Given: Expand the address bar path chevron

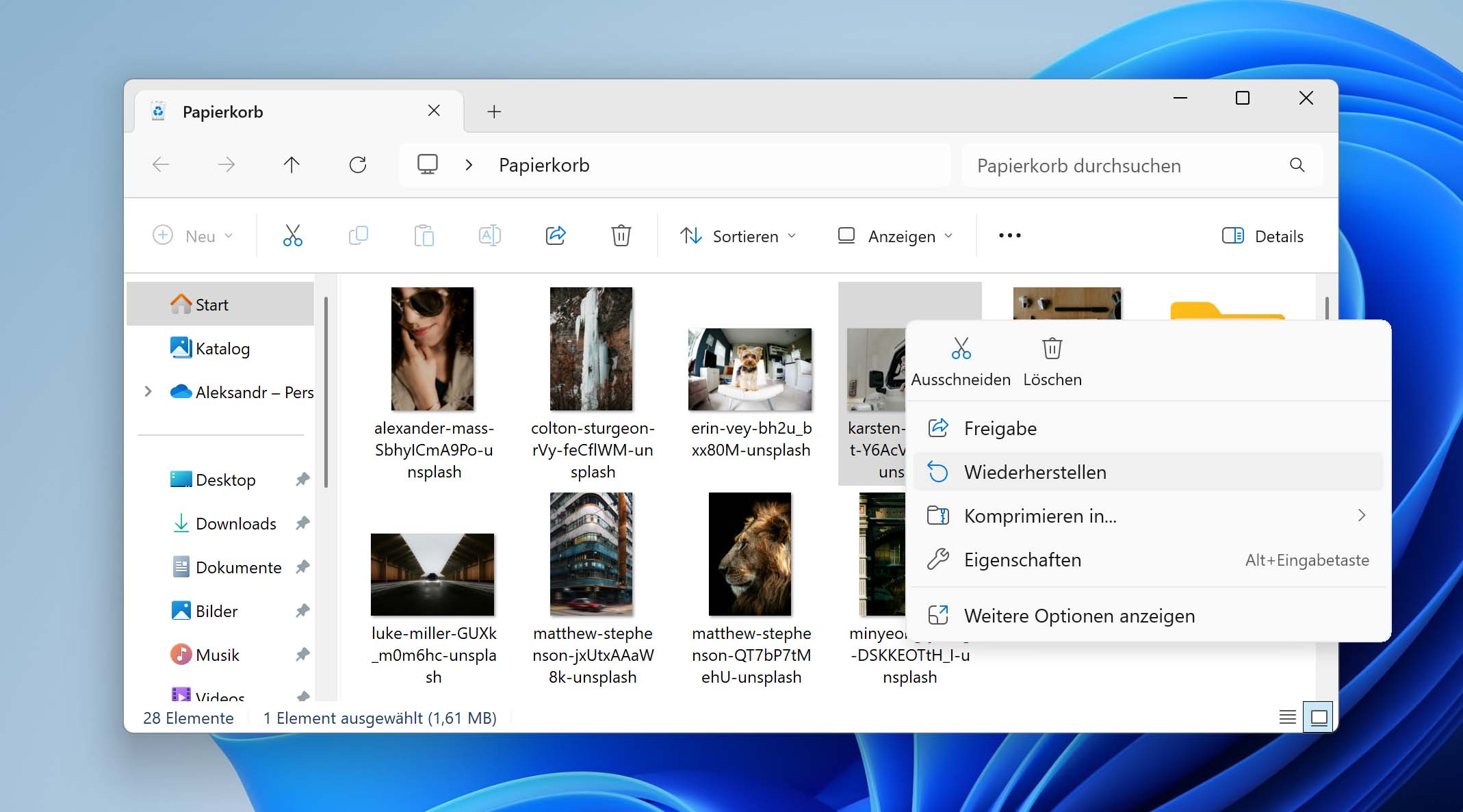Looking at the screenshot, I should [469, 165].
